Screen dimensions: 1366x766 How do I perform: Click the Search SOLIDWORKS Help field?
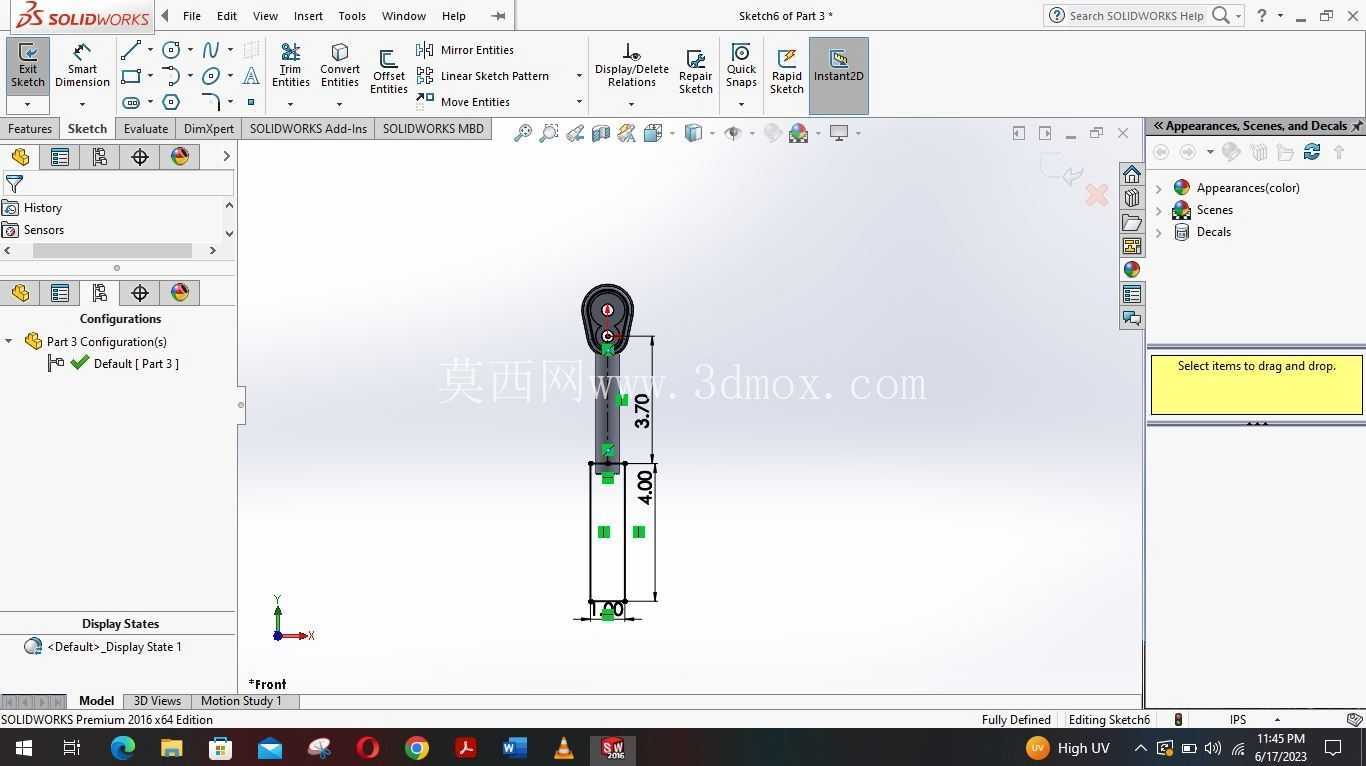tap(1137, 16)
